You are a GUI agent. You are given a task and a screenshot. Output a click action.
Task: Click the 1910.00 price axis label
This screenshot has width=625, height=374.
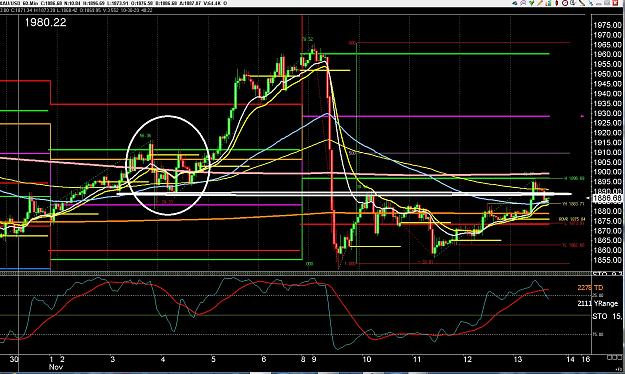tap(607, 152)
